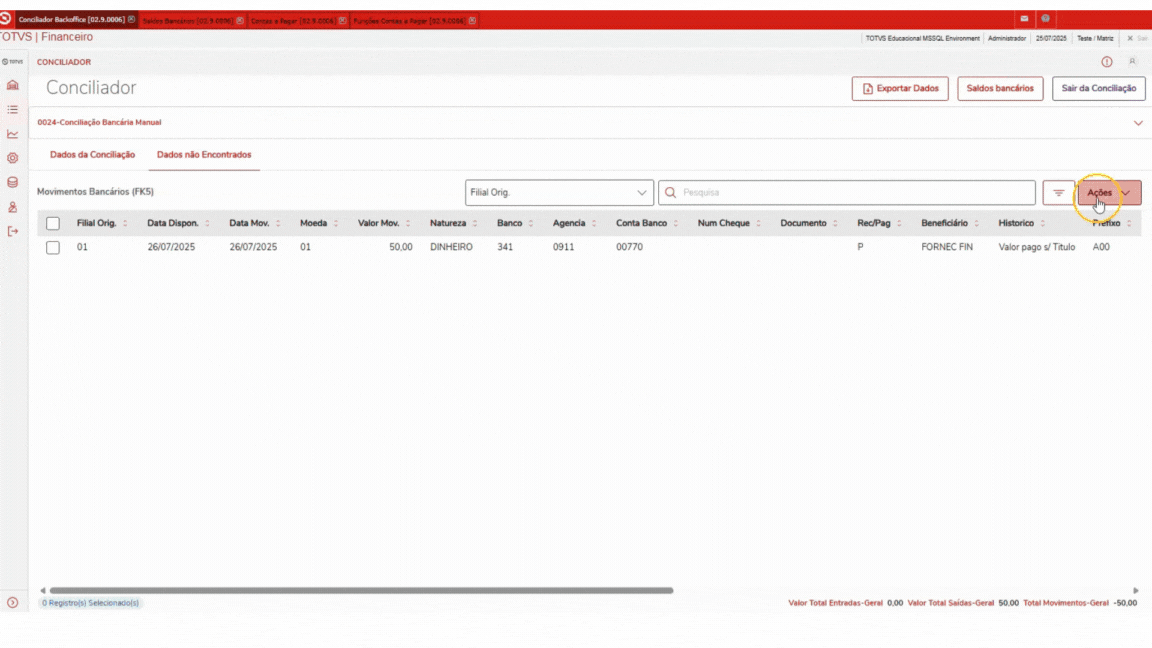This screenshot has height=648, width=1152.
Task: Click the logout arrow icon in sidebar
Action: (12, 231)
